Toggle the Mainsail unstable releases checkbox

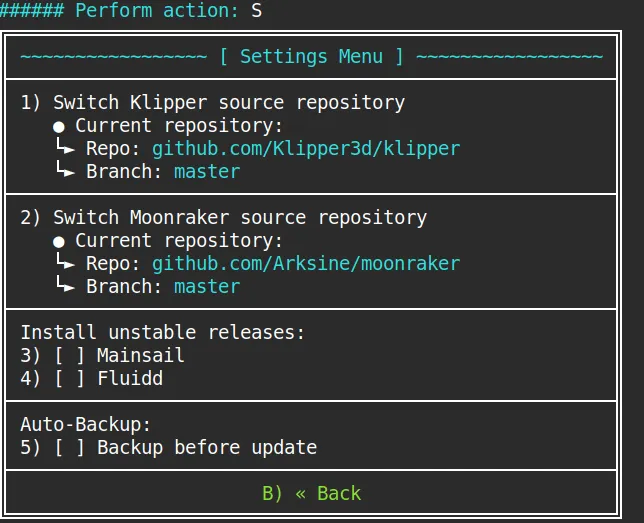pos(69,355)
